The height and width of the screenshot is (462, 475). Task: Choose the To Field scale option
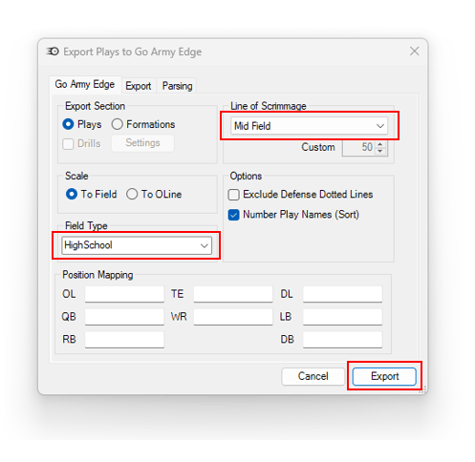(72, 194)
